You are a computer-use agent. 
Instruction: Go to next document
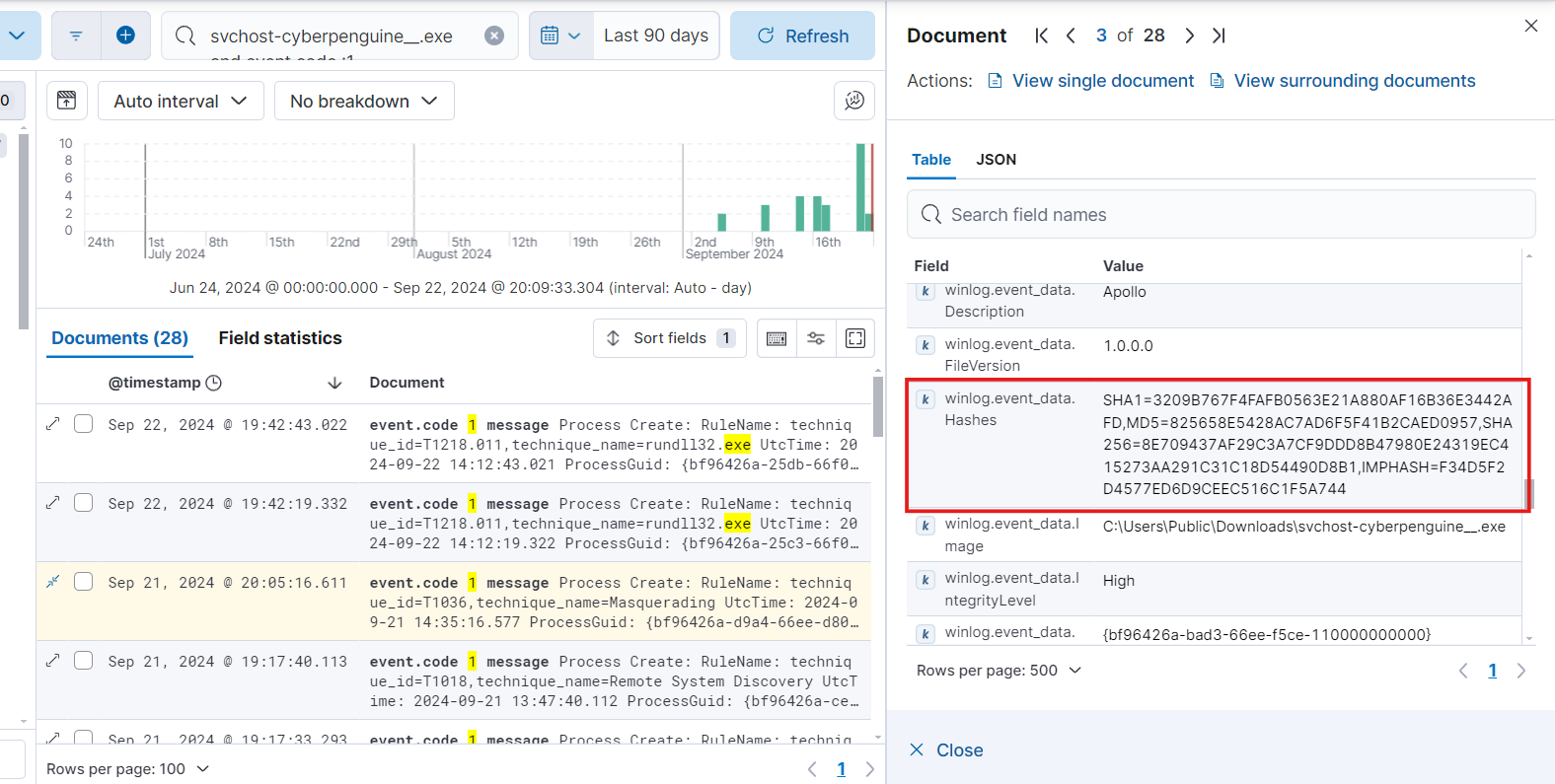coord(1189,36)
